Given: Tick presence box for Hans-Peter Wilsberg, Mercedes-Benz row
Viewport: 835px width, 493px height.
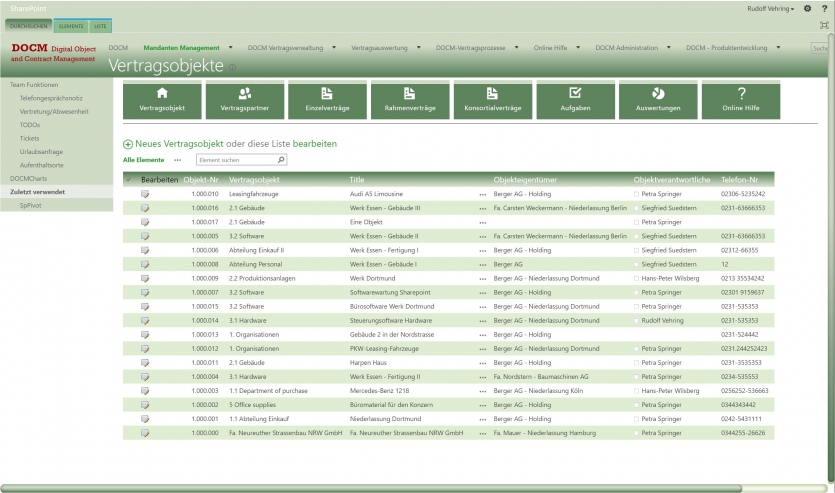Looking at the screenshot, I should [x=636, y=391].
